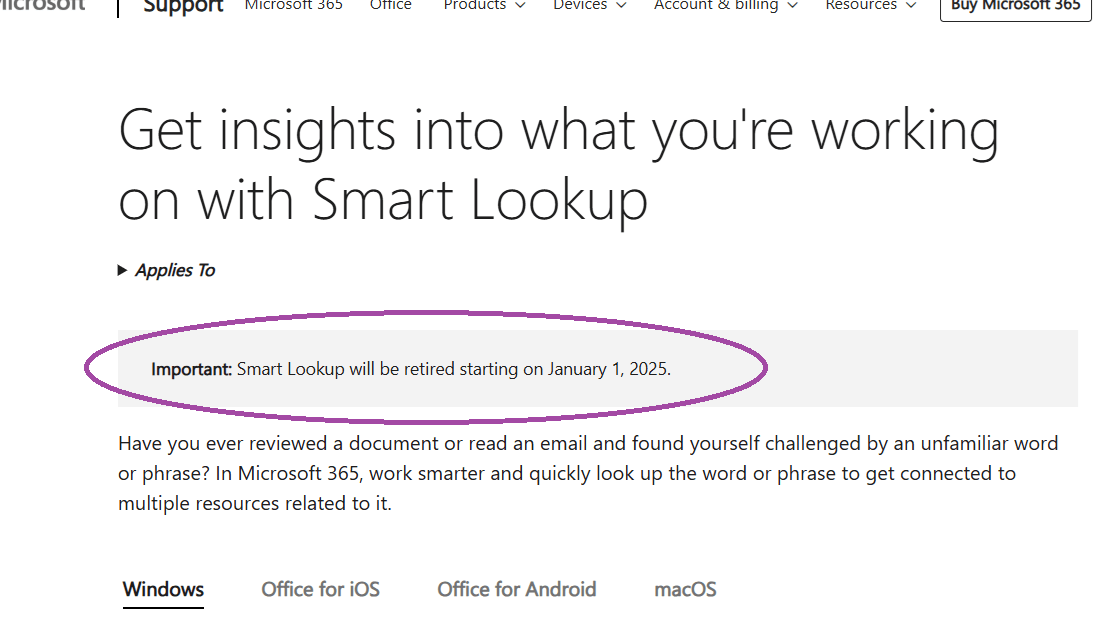Viewport: 1098px width, 620px height.
Task: Open the Devices dropdown menu
Action: 590,6
